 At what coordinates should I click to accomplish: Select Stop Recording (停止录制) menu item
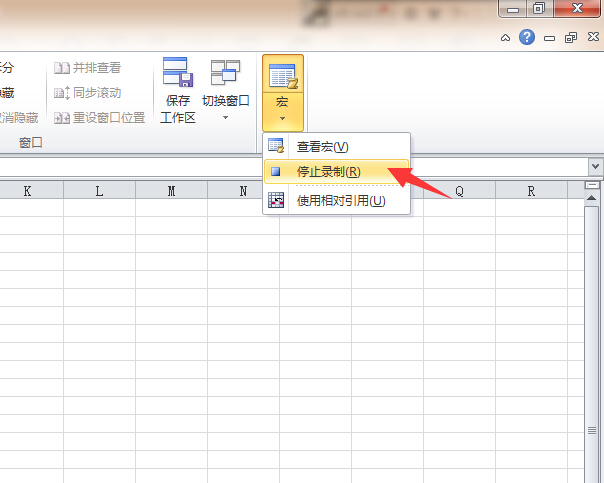click(328, 172)
